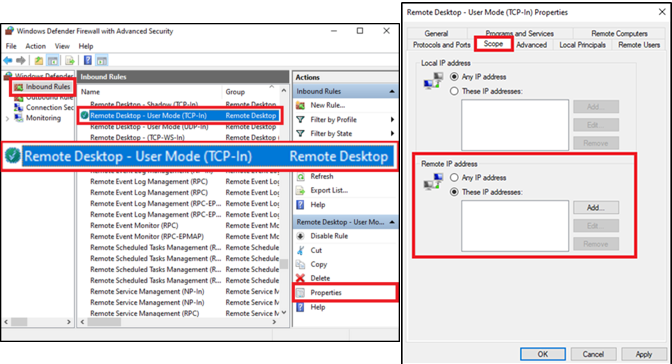Switch to Programs and Services tab

(519, 33)
